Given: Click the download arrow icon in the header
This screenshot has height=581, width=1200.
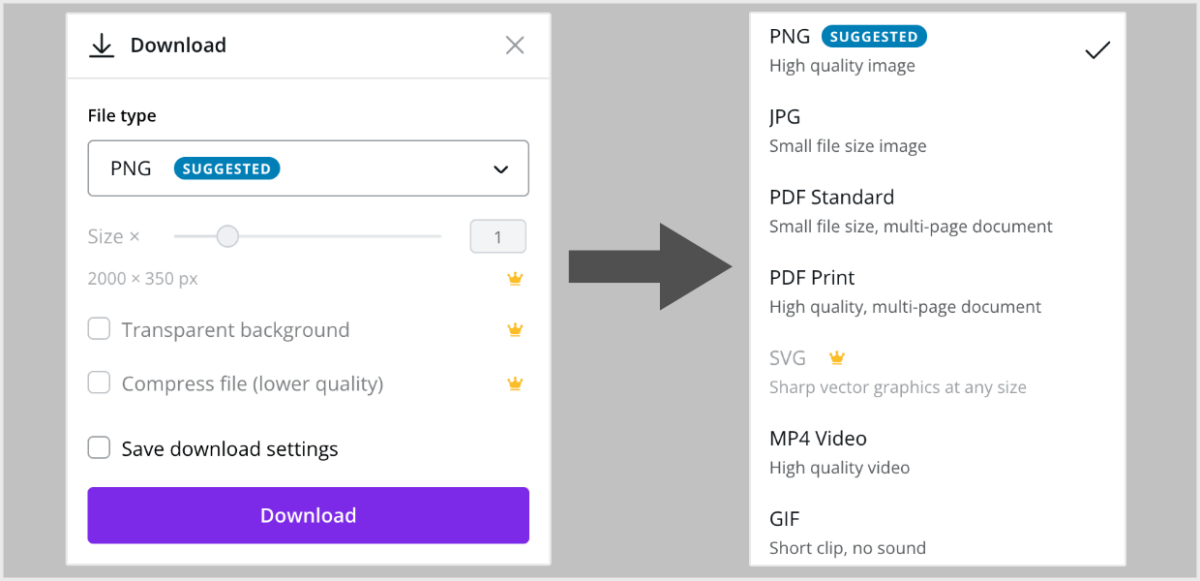Looking at the screenshot, I should (101, 45).
